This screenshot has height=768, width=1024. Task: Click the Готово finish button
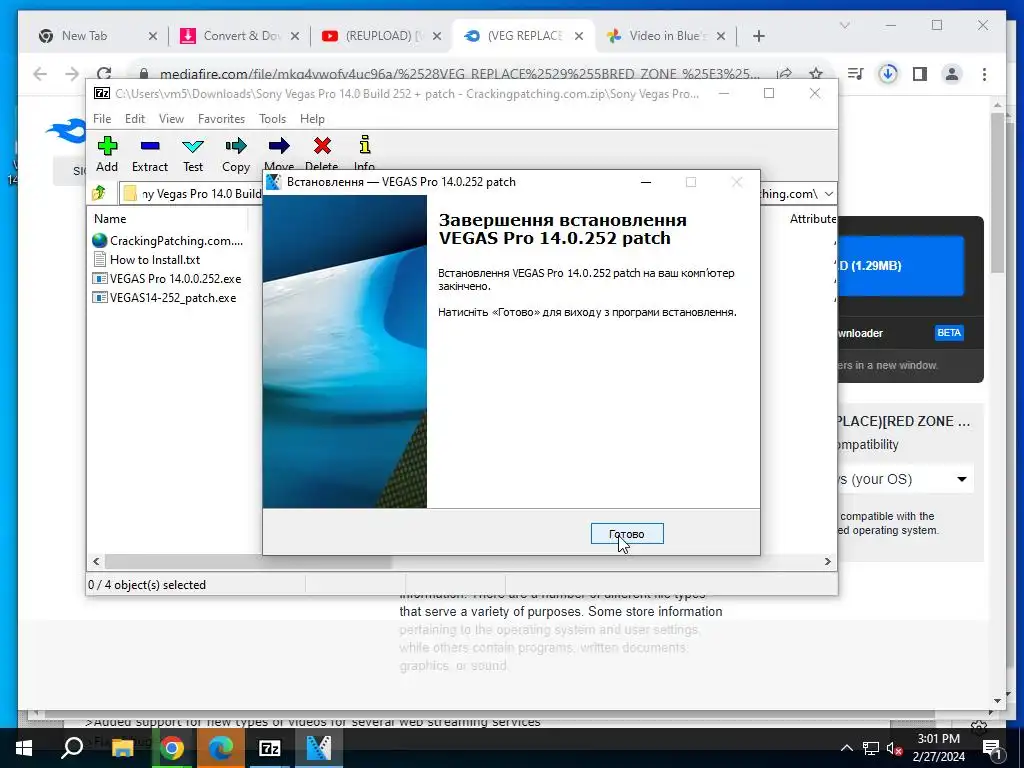point(627,534)
